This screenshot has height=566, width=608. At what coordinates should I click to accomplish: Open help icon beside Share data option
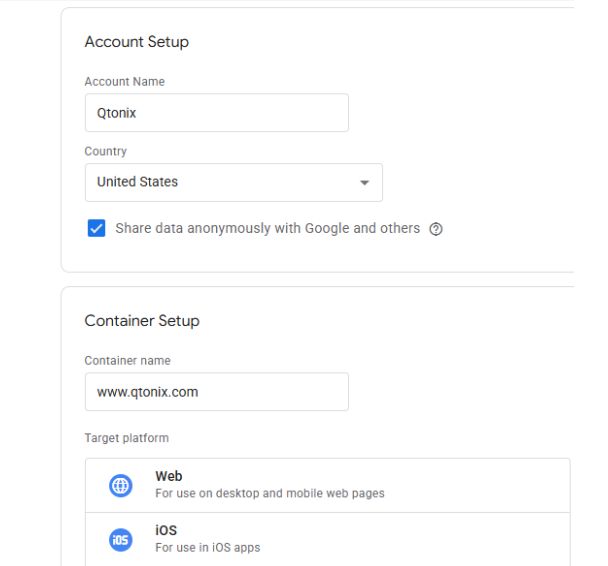click(x=436, y=229)
